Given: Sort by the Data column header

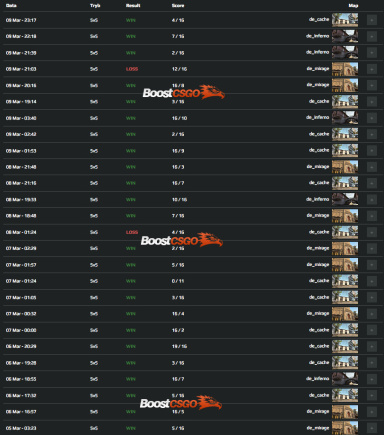Looking at the screenshot, I should pyautogui.click(x=11, y=6).
